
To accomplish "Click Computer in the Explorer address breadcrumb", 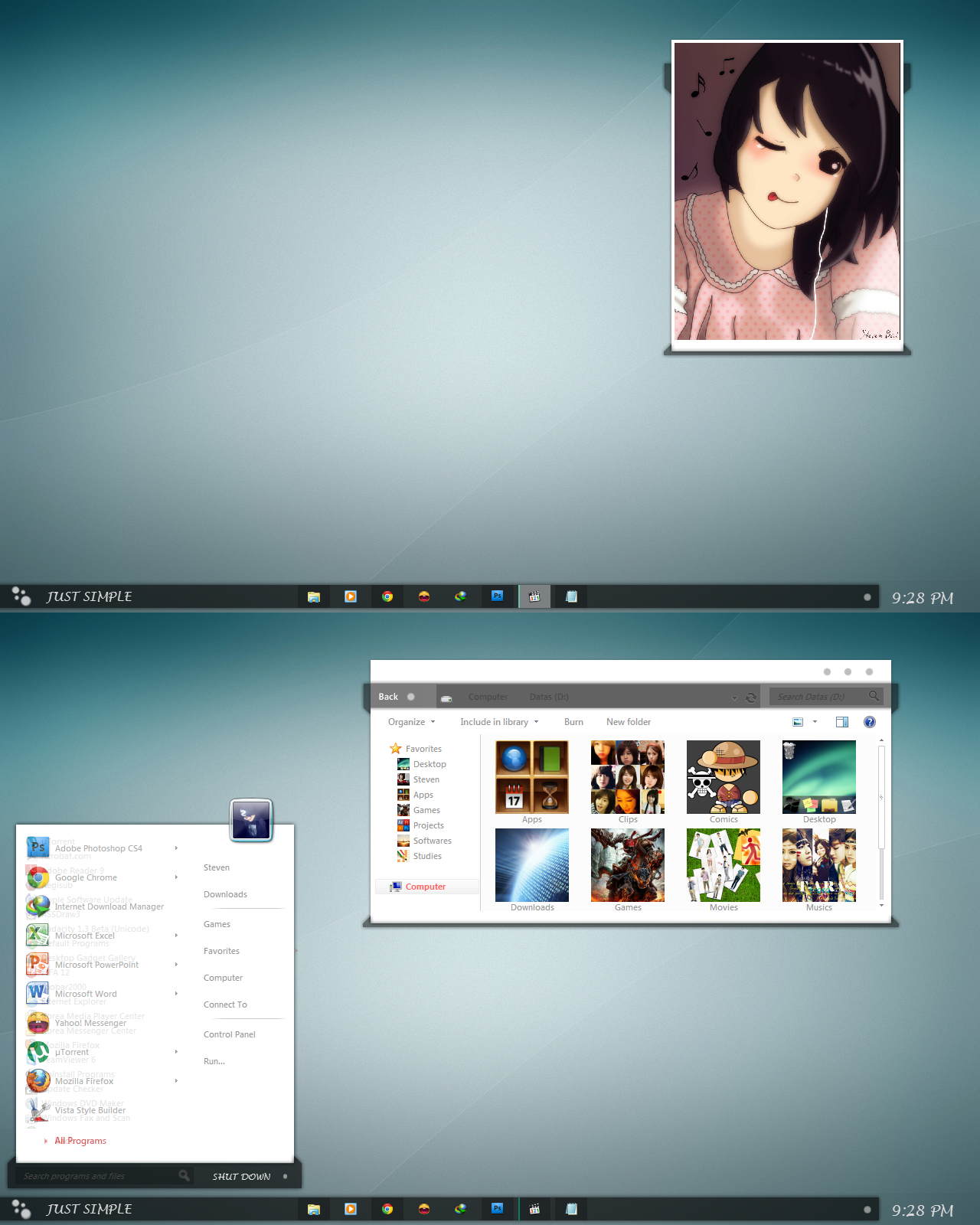I will tap(488, 697).
